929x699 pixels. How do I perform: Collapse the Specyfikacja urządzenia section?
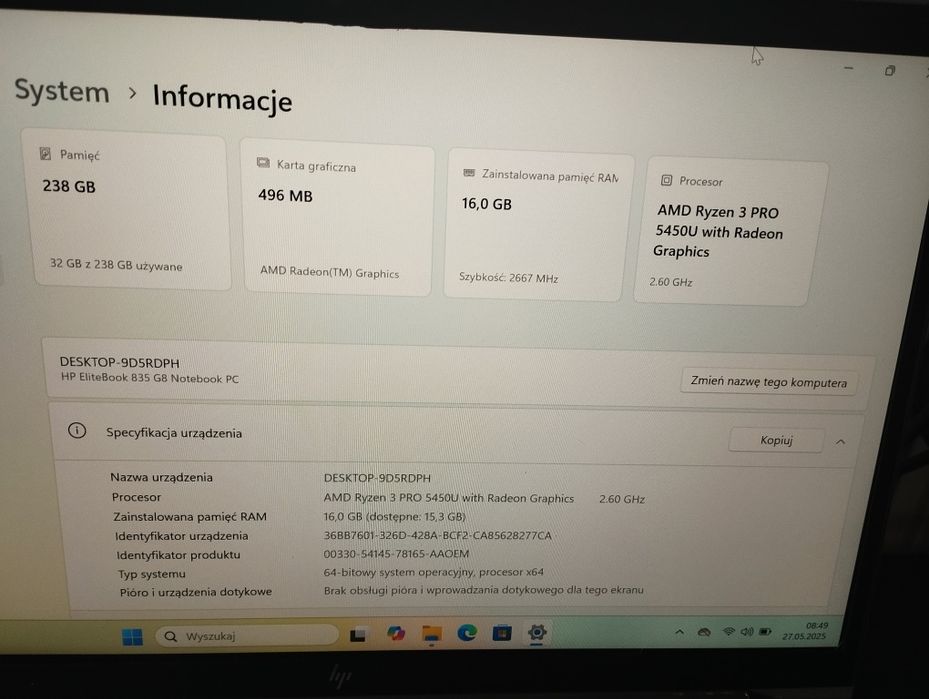click(841, 442)
